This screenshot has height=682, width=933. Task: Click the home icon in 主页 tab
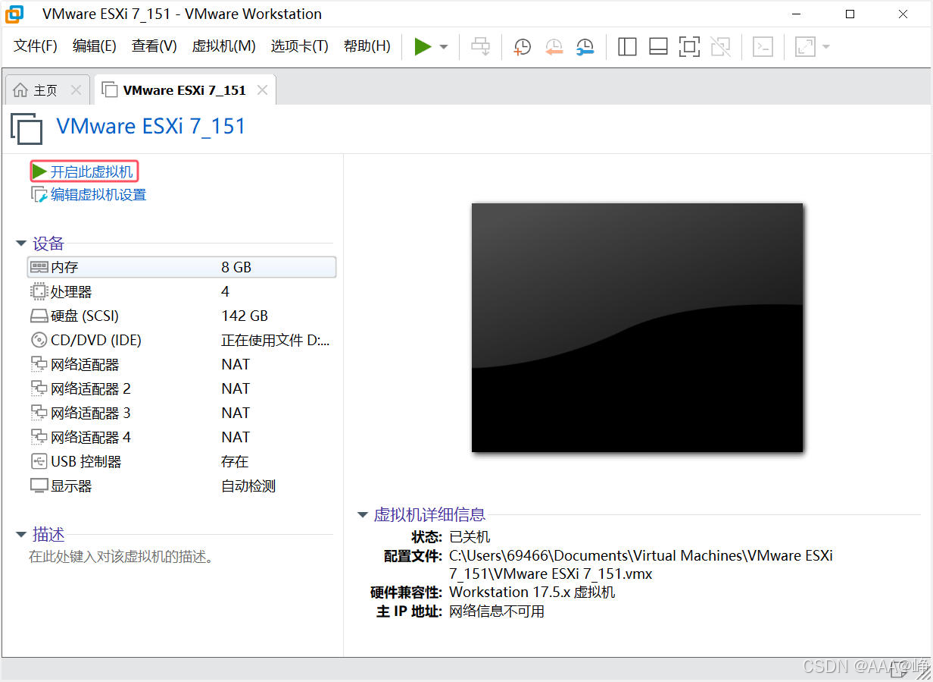coord(20,90)
